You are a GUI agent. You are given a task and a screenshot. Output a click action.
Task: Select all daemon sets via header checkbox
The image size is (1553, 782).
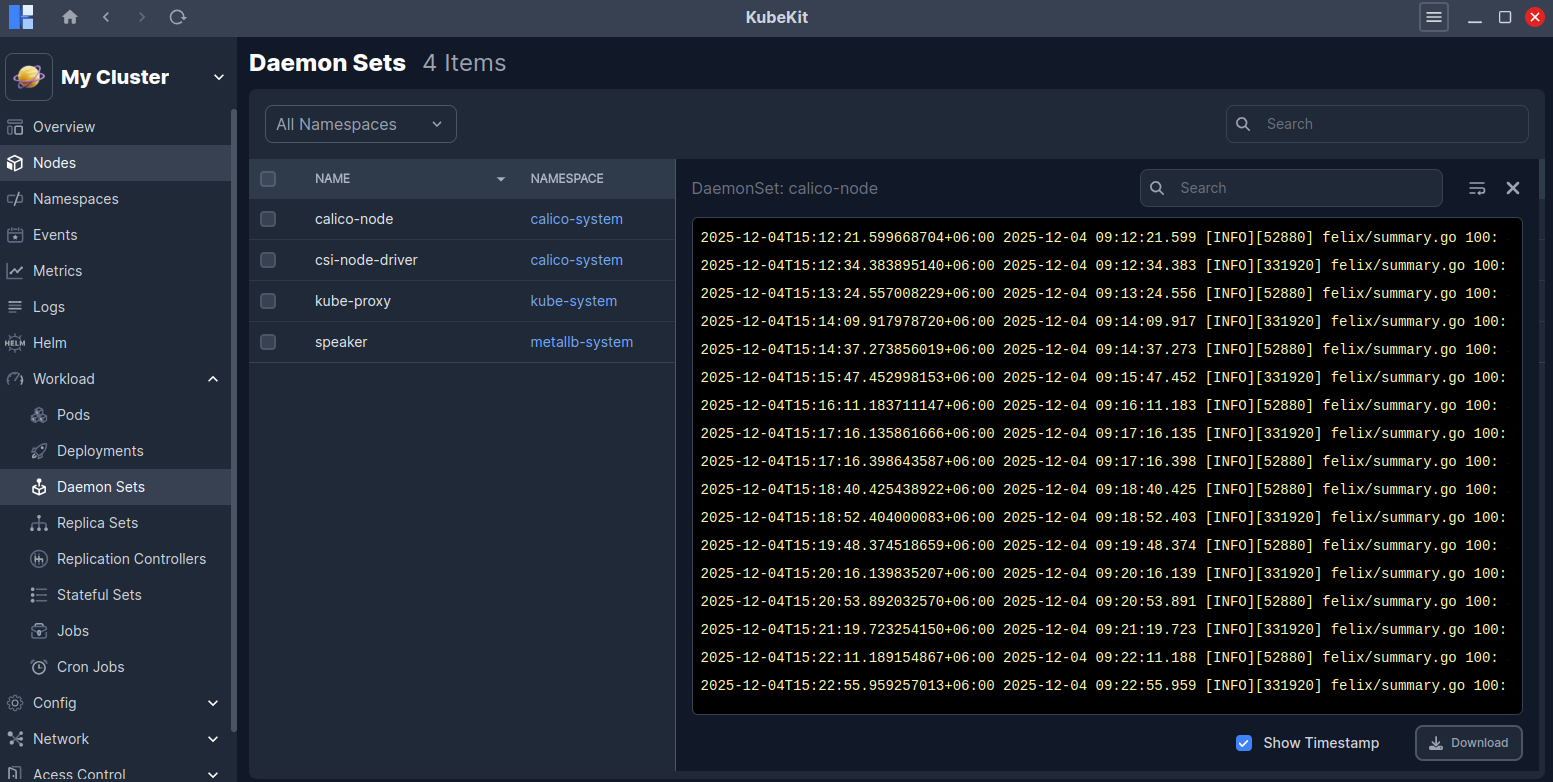(x=267, y=178)
